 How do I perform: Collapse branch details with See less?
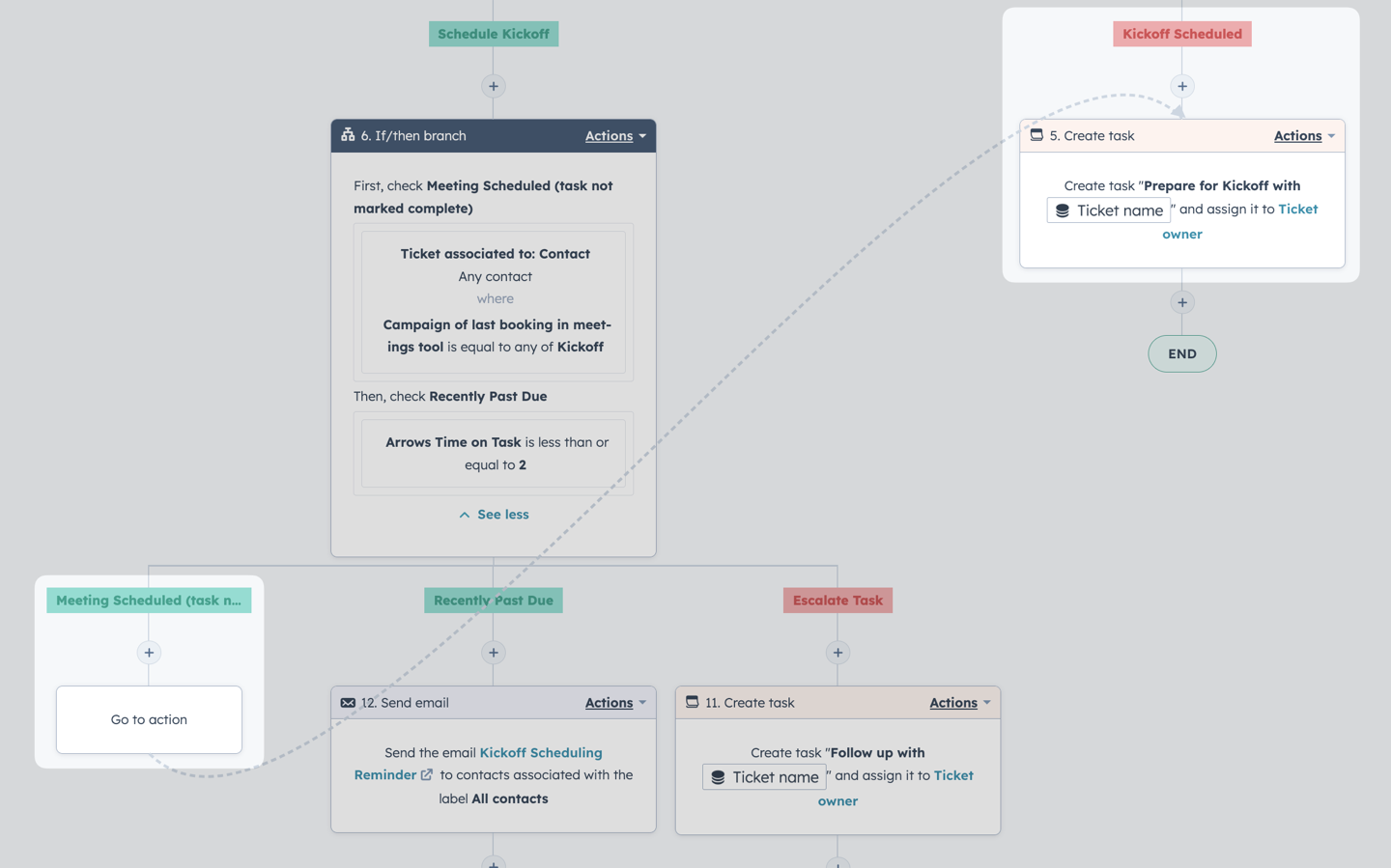tap(494, 515)
